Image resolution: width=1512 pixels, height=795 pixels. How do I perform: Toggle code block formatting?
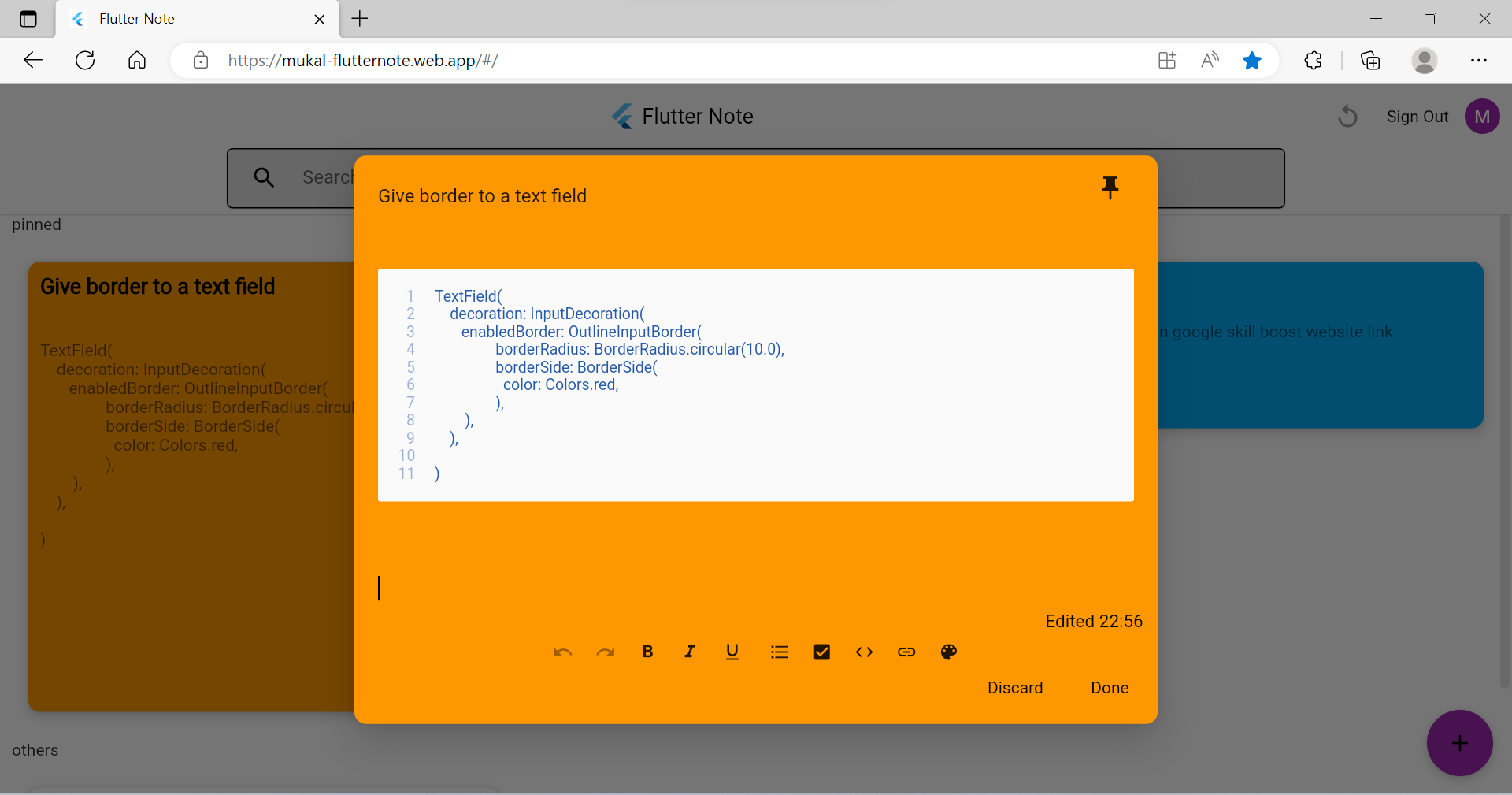864,652
